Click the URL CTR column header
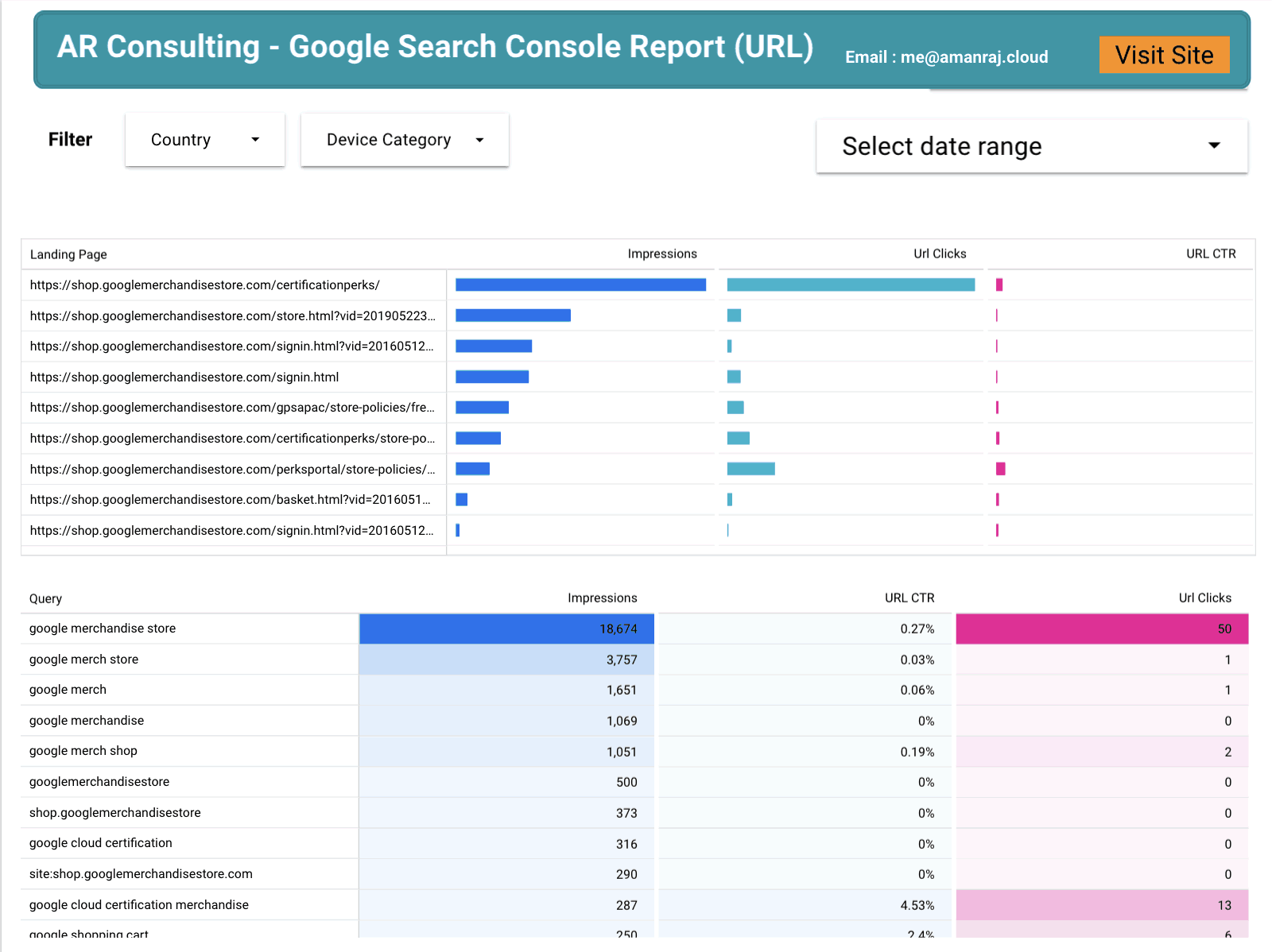This screenshot has width=1272, height=952. pyautogui.click(x=1210, y=253)
